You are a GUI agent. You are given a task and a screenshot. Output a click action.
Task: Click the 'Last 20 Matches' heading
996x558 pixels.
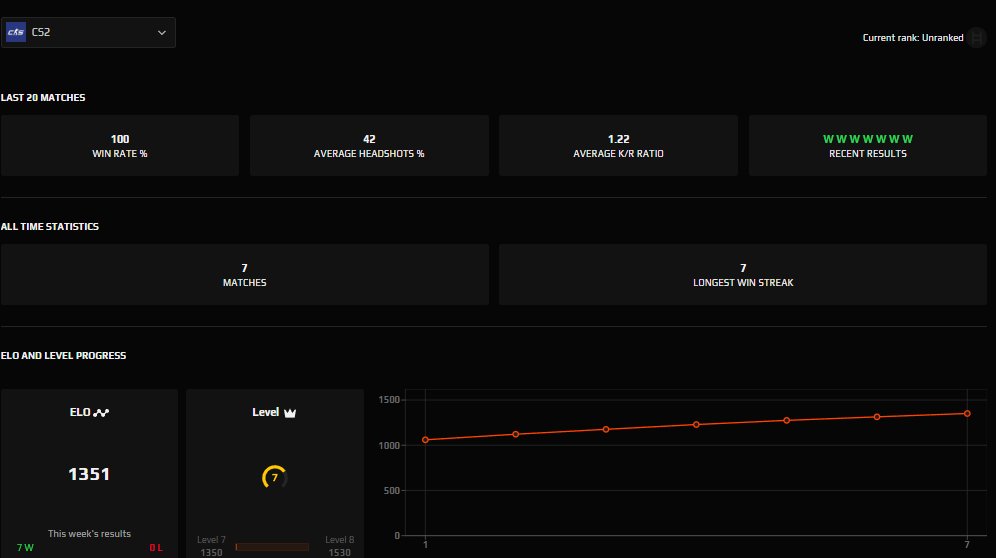point(43,97)
